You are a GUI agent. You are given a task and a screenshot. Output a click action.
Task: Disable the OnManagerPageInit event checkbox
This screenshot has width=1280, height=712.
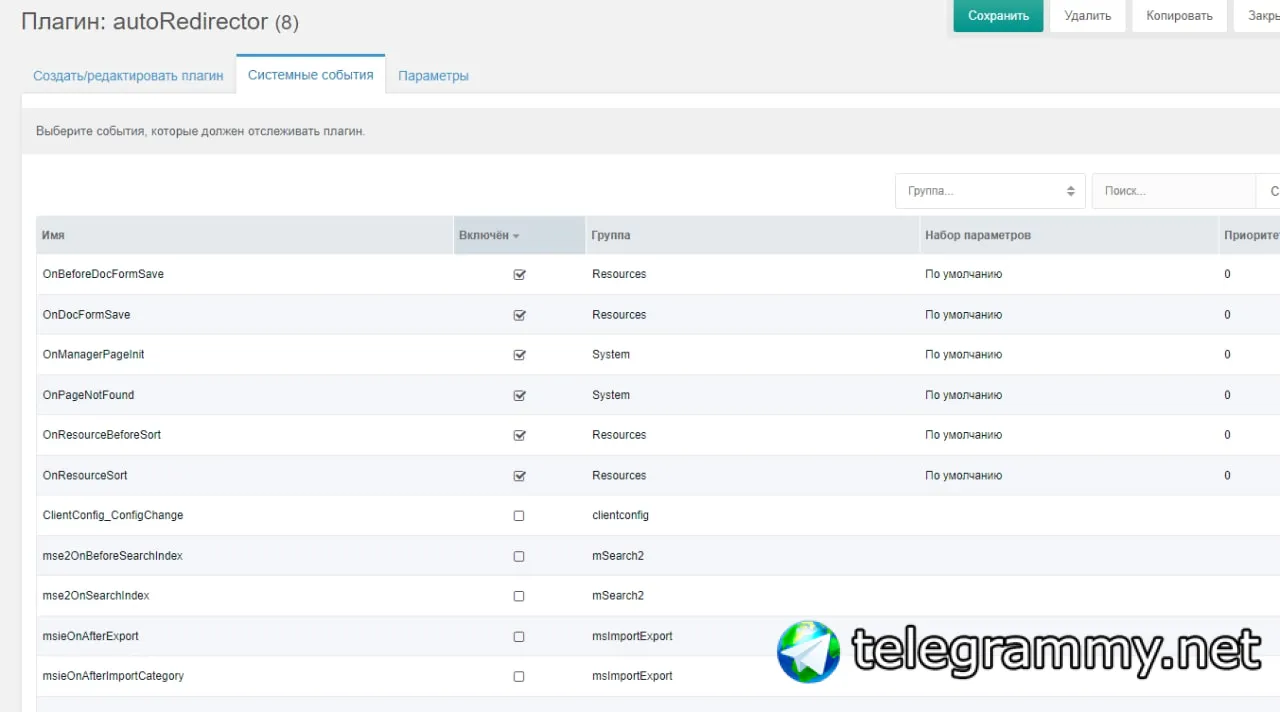tap(519, 355)
